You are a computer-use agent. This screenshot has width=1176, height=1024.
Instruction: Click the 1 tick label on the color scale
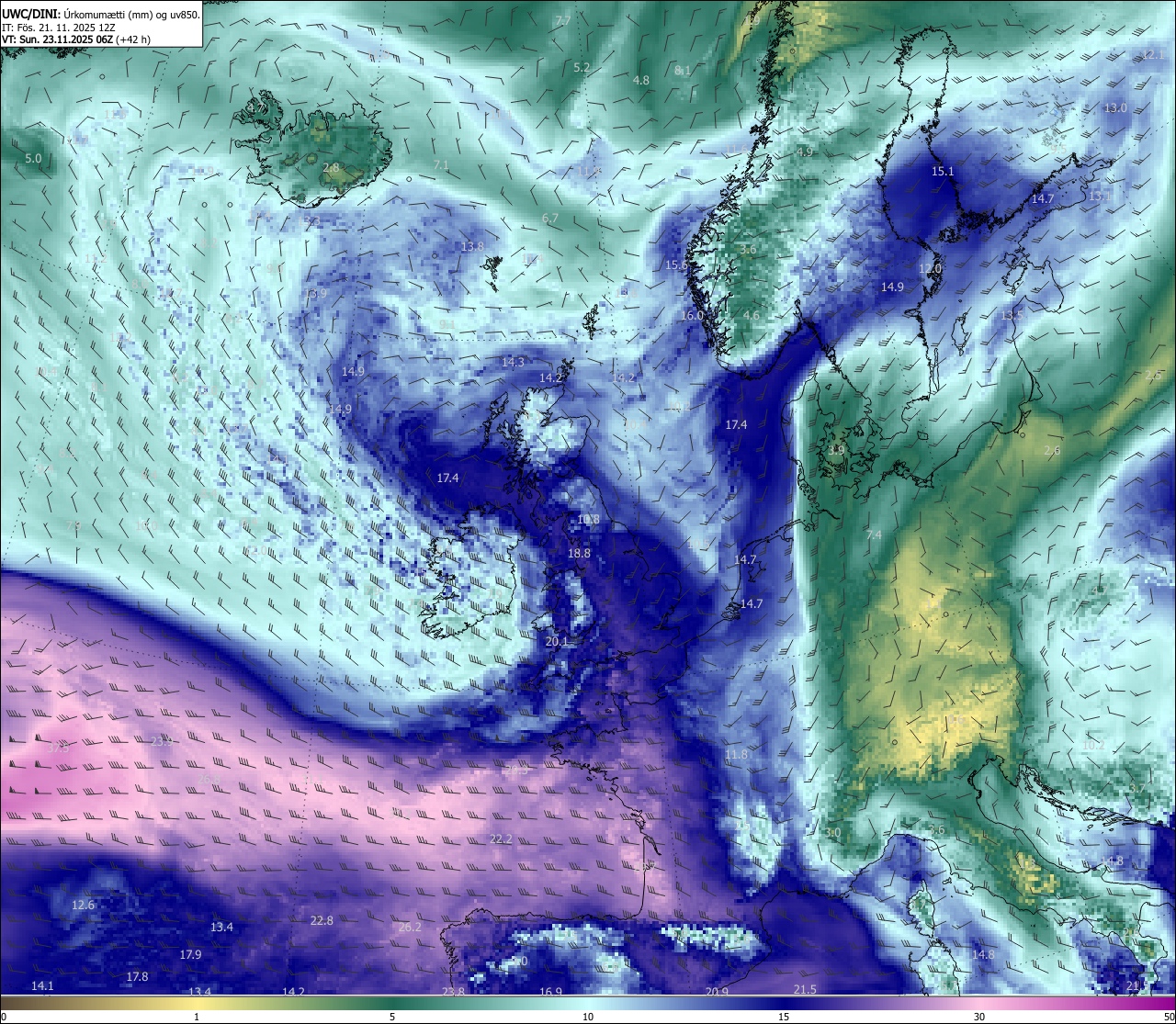click(x=197, y=1017)
